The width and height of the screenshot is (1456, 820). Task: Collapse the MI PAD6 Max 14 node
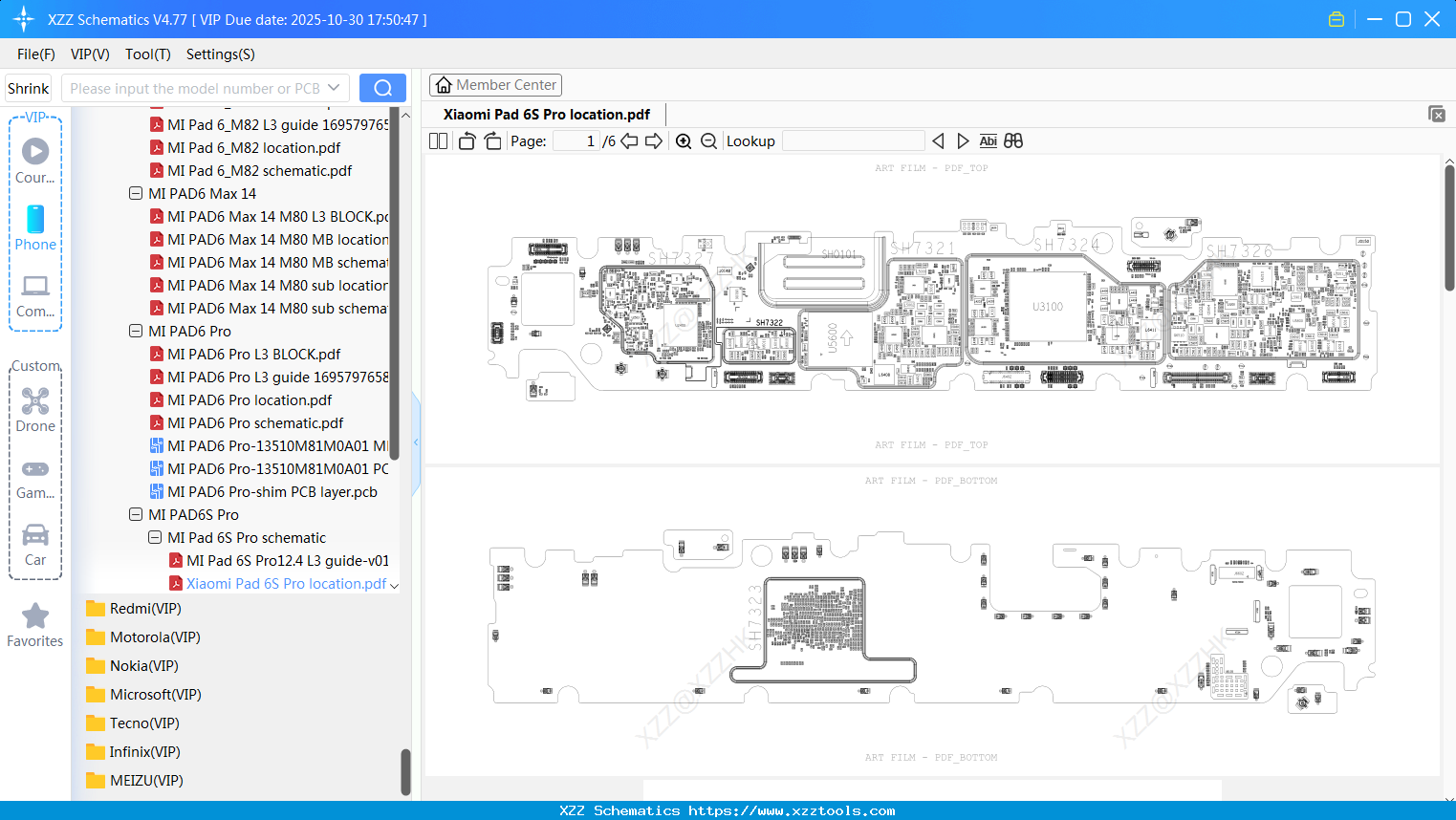click(x=136, y=194)
